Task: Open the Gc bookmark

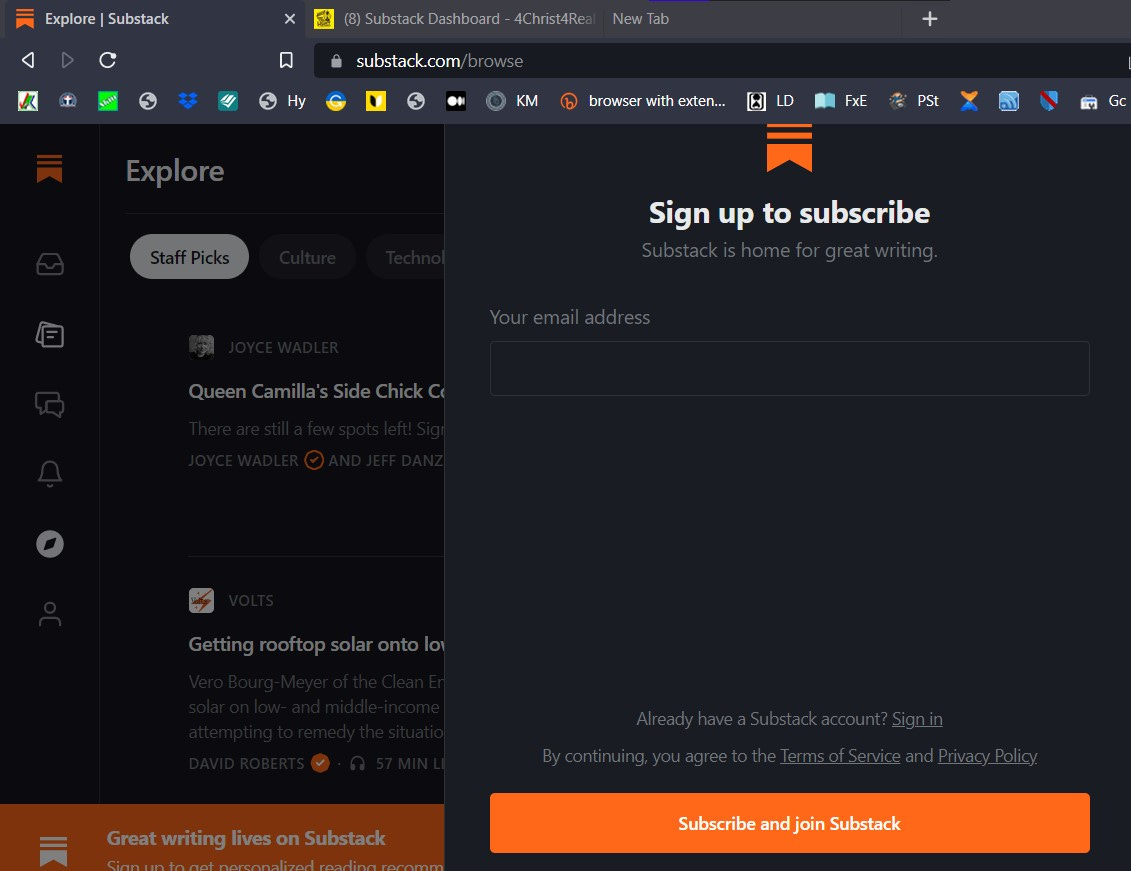Action: click(x=1103, y=101)
